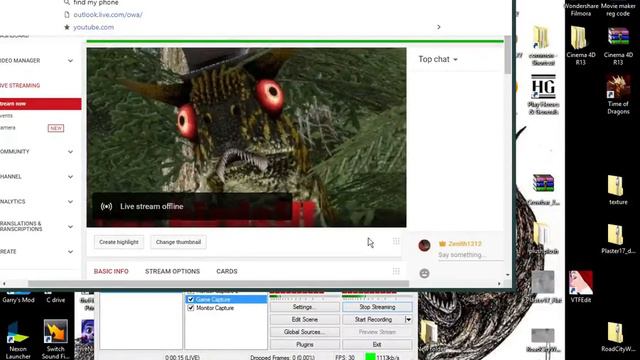The image size is (640, 360).
Task: Open the HG Play Heroes & Generals icon
Action: [543, 87]
